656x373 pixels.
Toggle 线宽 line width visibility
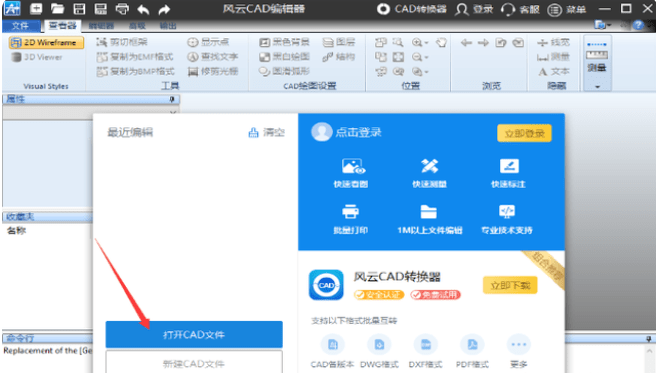(553, 42)
